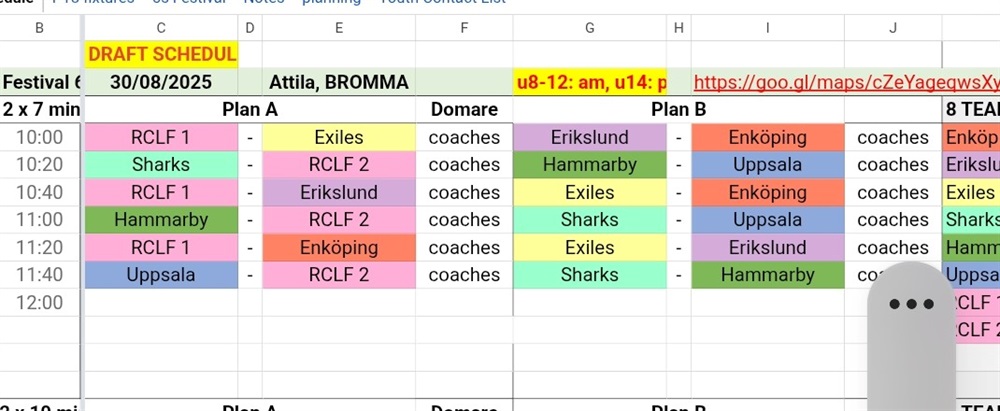
Task: Select the Hammarby cell in the 11:00 row
Action: tap(161, 219)
